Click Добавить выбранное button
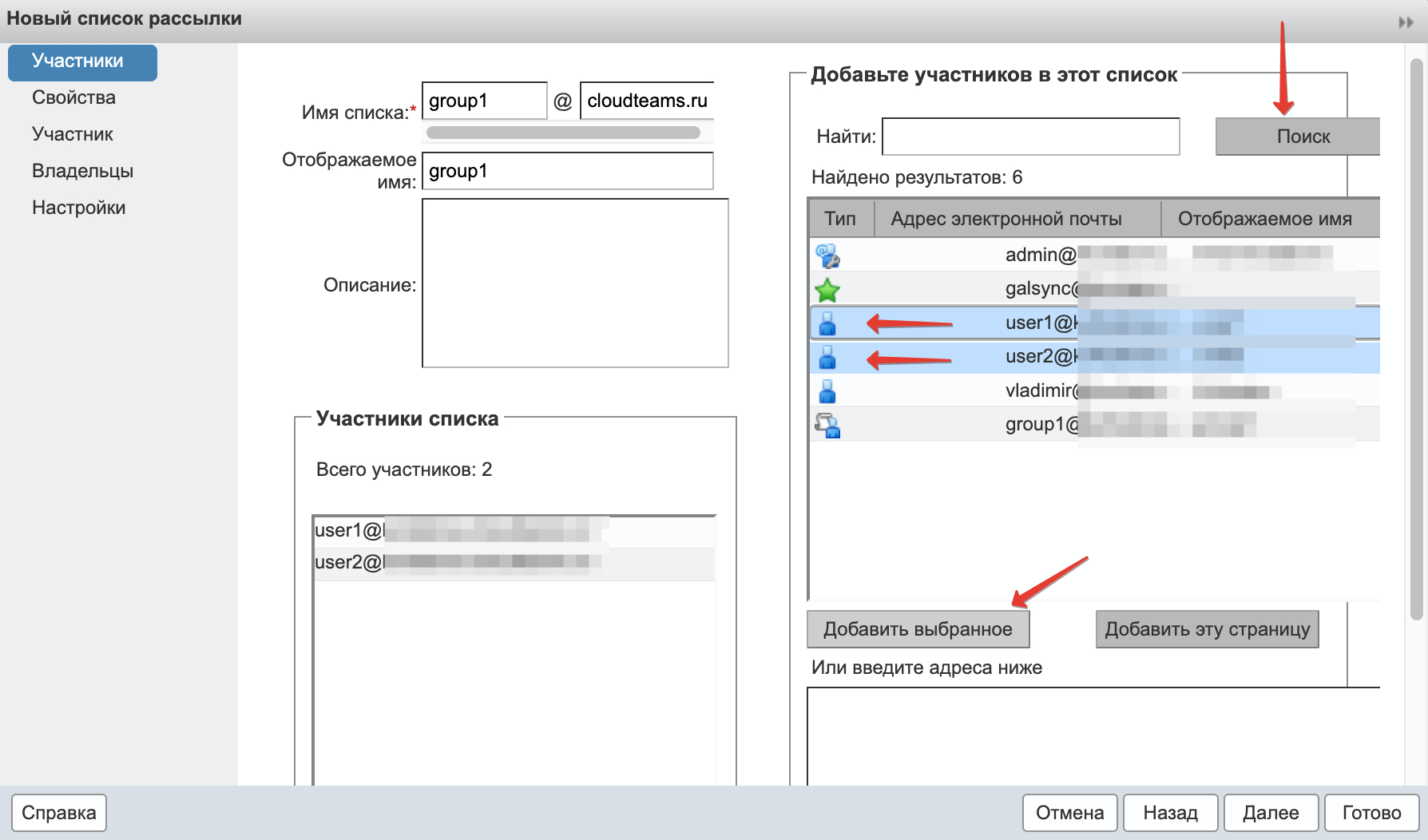This screenshot has height=840, width=1428. (918, 629)
